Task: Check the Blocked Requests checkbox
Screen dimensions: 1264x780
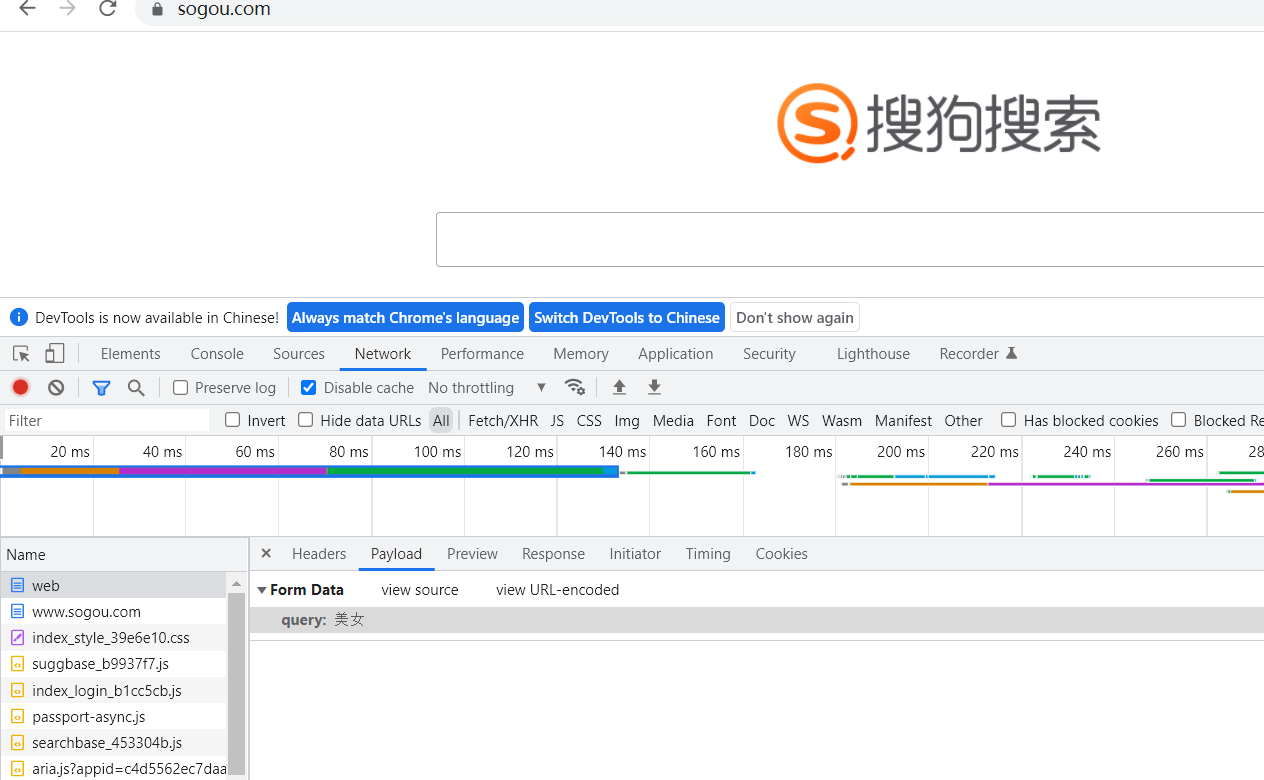Action: coord(1178,420)
